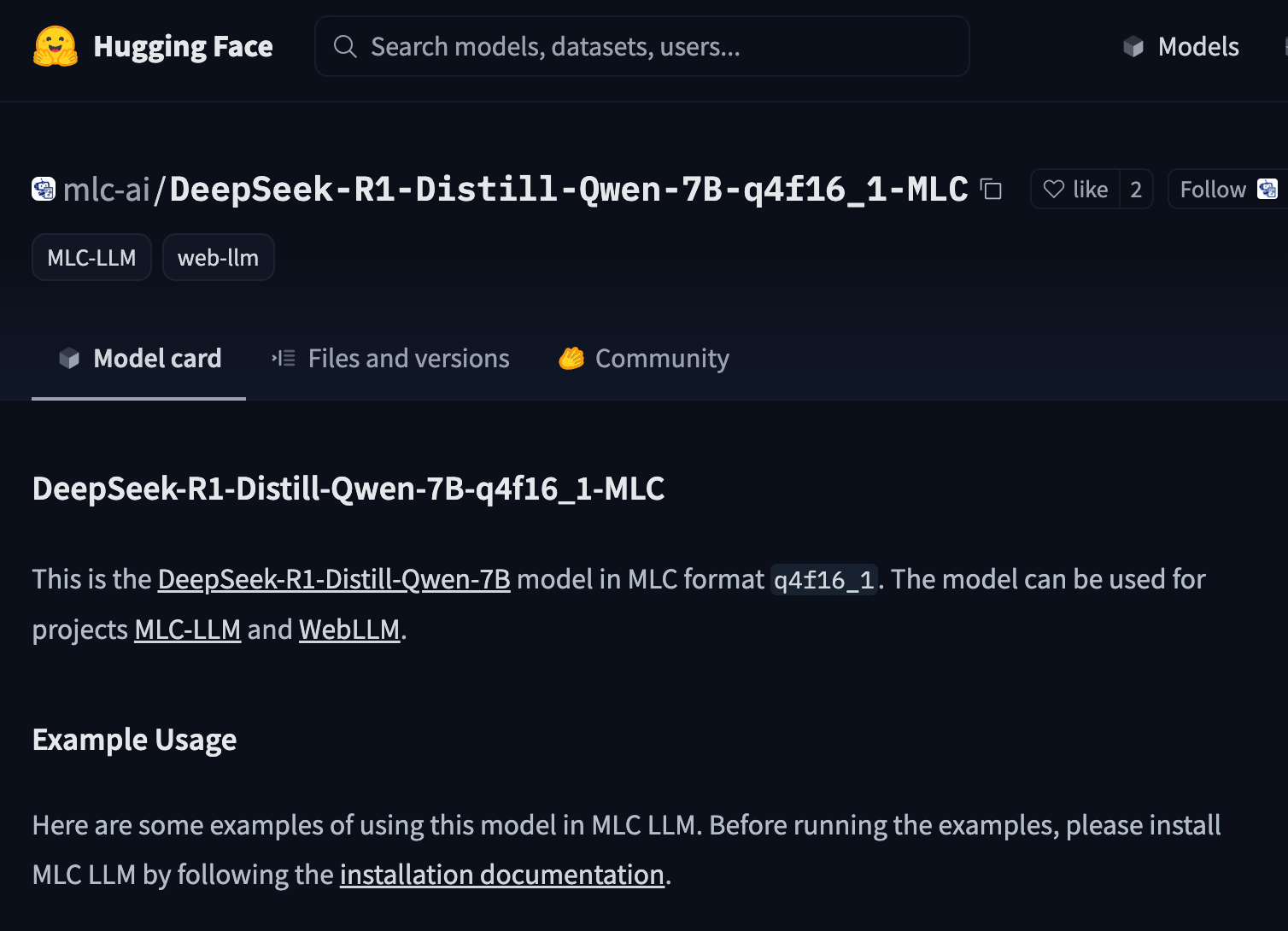This screenshot has height=931, width=1288.
Task: Switch to the Model card tab
Action: click(x=139, y=358)
